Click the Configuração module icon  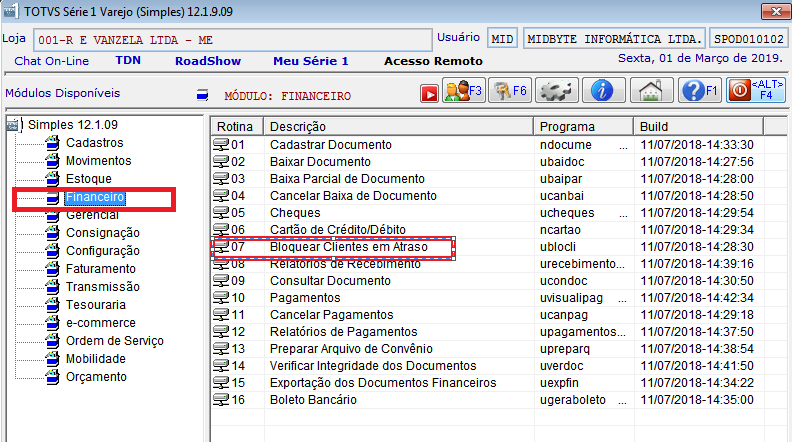[x=53, y=251]
